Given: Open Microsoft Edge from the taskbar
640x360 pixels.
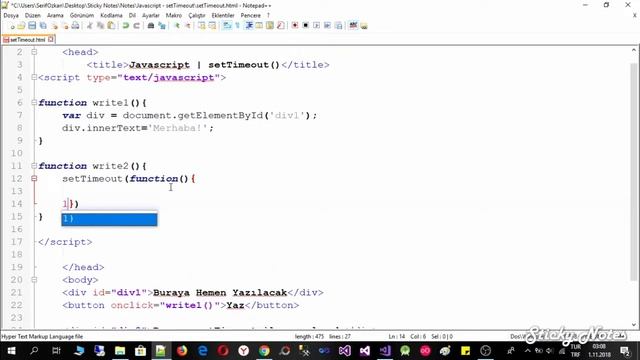Looking at the screenshot, I should [x=202, y=351].
